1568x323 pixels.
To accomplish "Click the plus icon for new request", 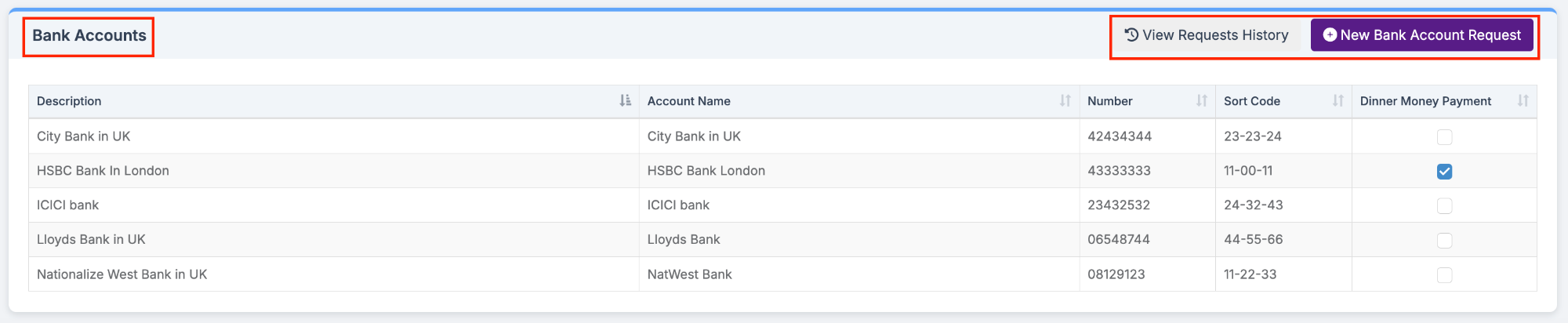I will click(1330, 34).
